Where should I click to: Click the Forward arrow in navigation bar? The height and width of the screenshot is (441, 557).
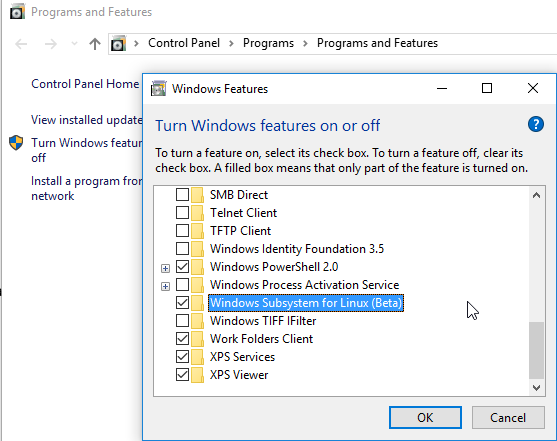click(x=50, y=44)
